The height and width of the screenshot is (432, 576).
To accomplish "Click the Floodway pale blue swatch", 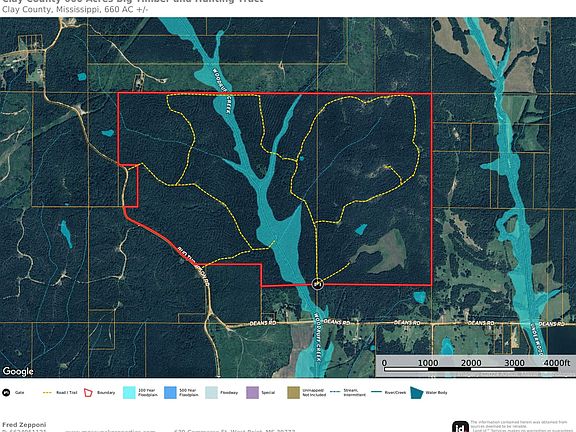I will 212,392.
